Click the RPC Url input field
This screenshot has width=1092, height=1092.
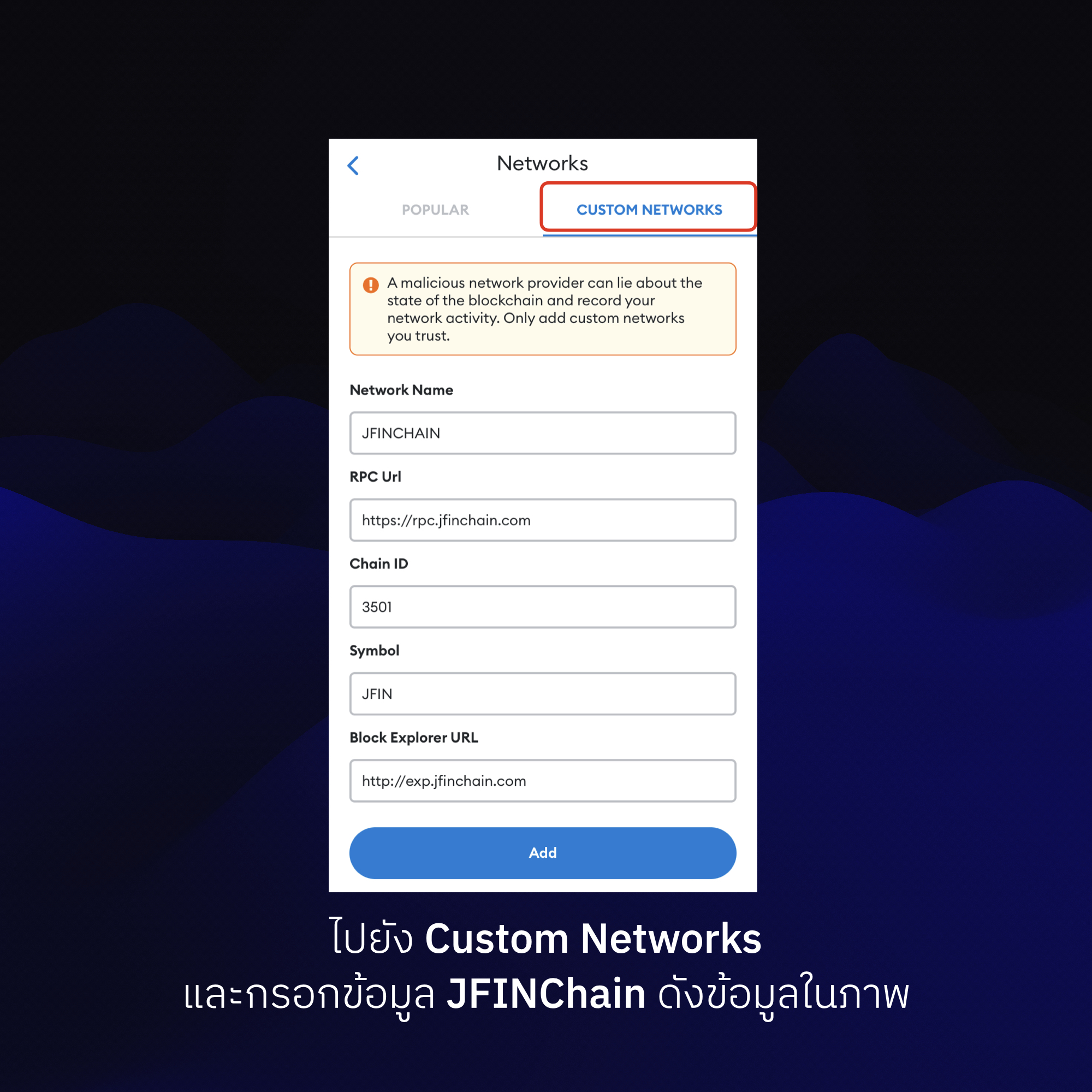point(543,520)
